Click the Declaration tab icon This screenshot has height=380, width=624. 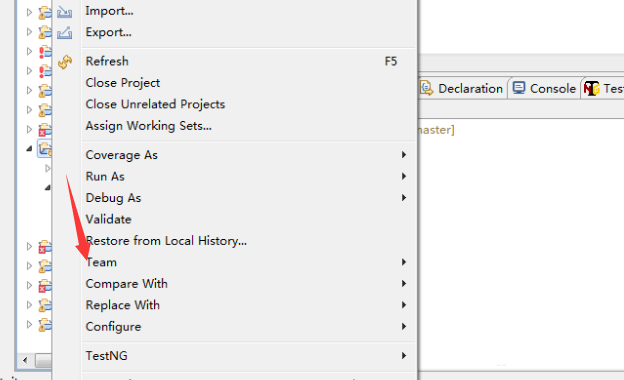click(426, 88)
